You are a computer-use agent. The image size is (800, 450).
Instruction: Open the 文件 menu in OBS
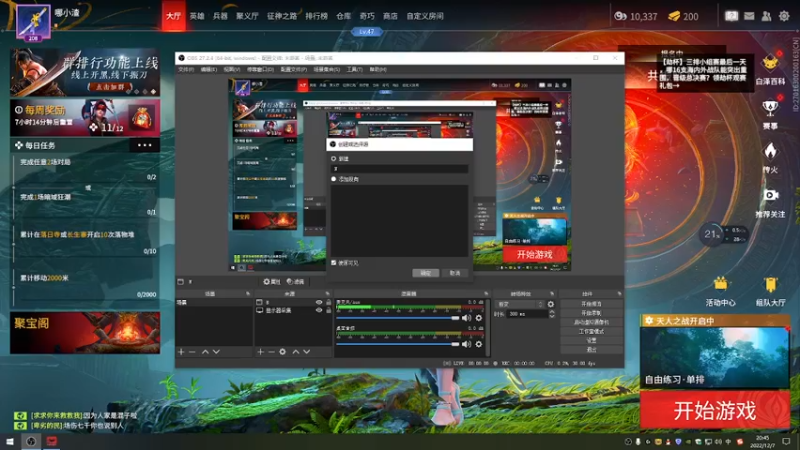point(186,69)
